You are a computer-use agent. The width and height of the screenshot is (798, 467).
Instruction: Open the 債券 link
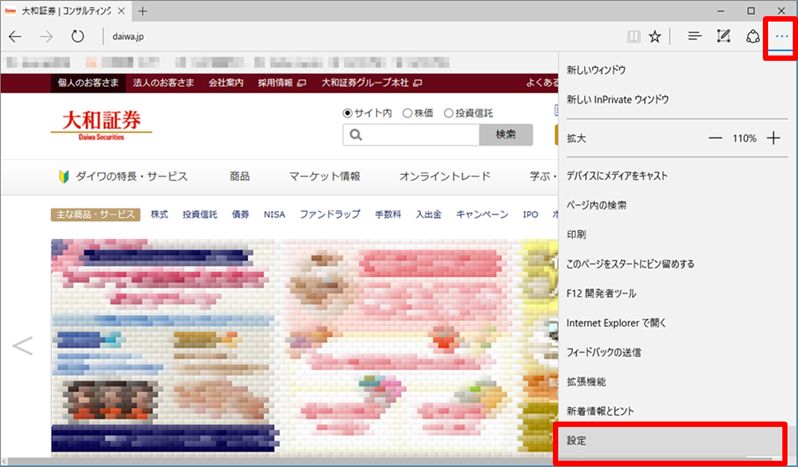pyautogui.click(x=241, y=214)
